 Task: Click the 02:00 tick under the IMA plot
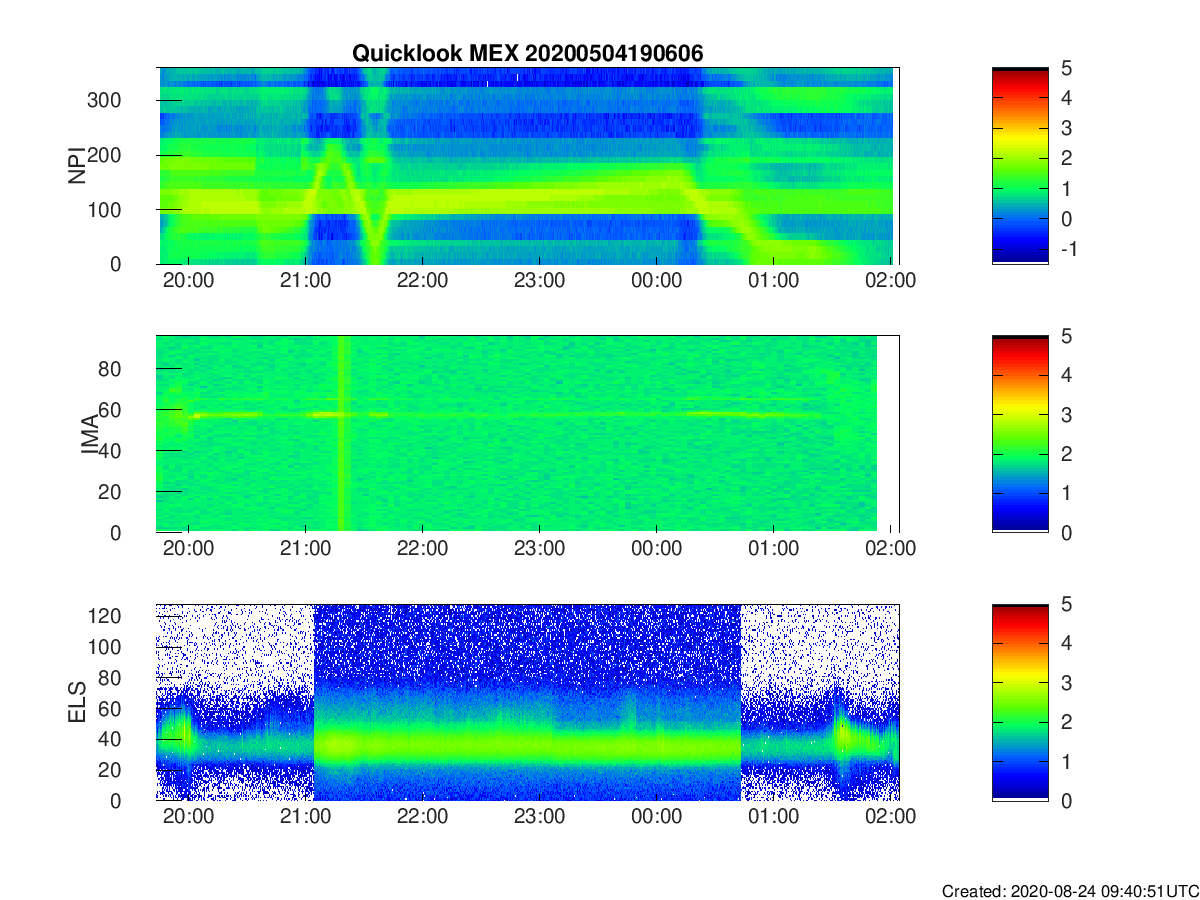(890, 549)
